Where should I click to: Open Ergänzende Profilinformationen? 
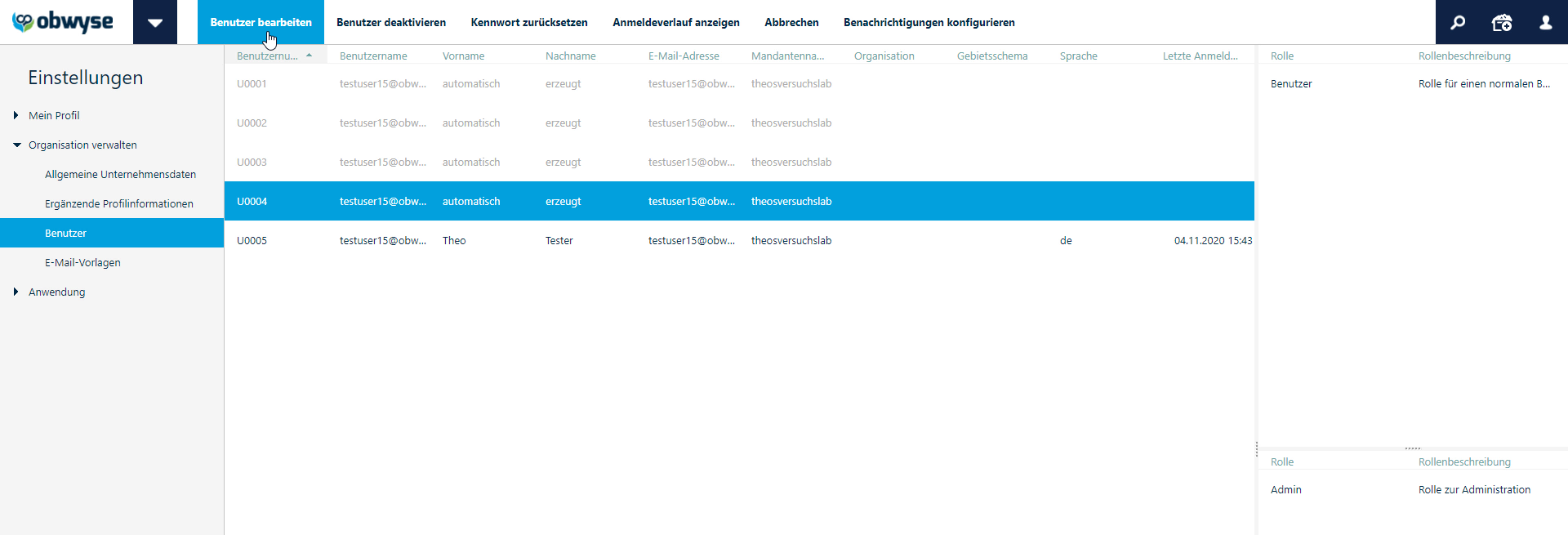pos(119,203)
